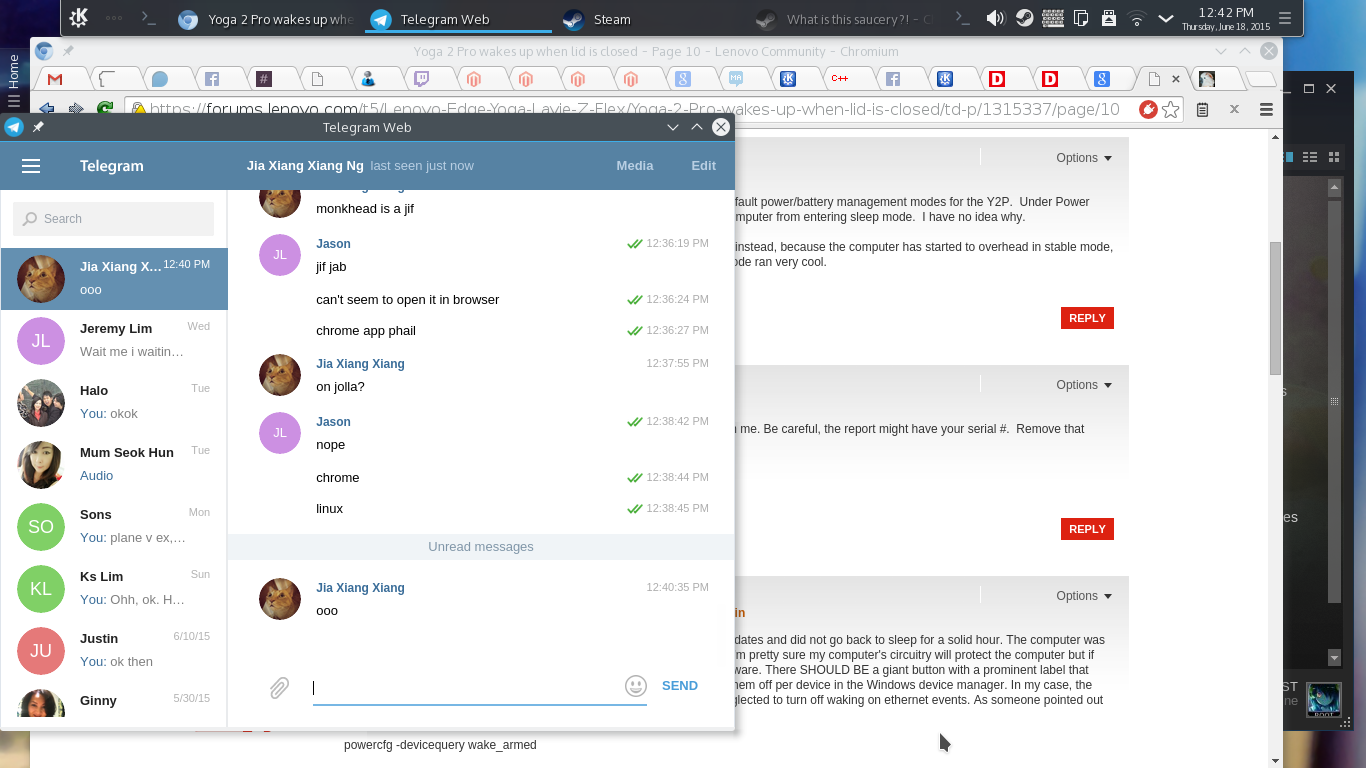This screenshot has height=768, width=1366.
Task: Toggle the pin on Telegram Web title bar
Action: (38, 127)
